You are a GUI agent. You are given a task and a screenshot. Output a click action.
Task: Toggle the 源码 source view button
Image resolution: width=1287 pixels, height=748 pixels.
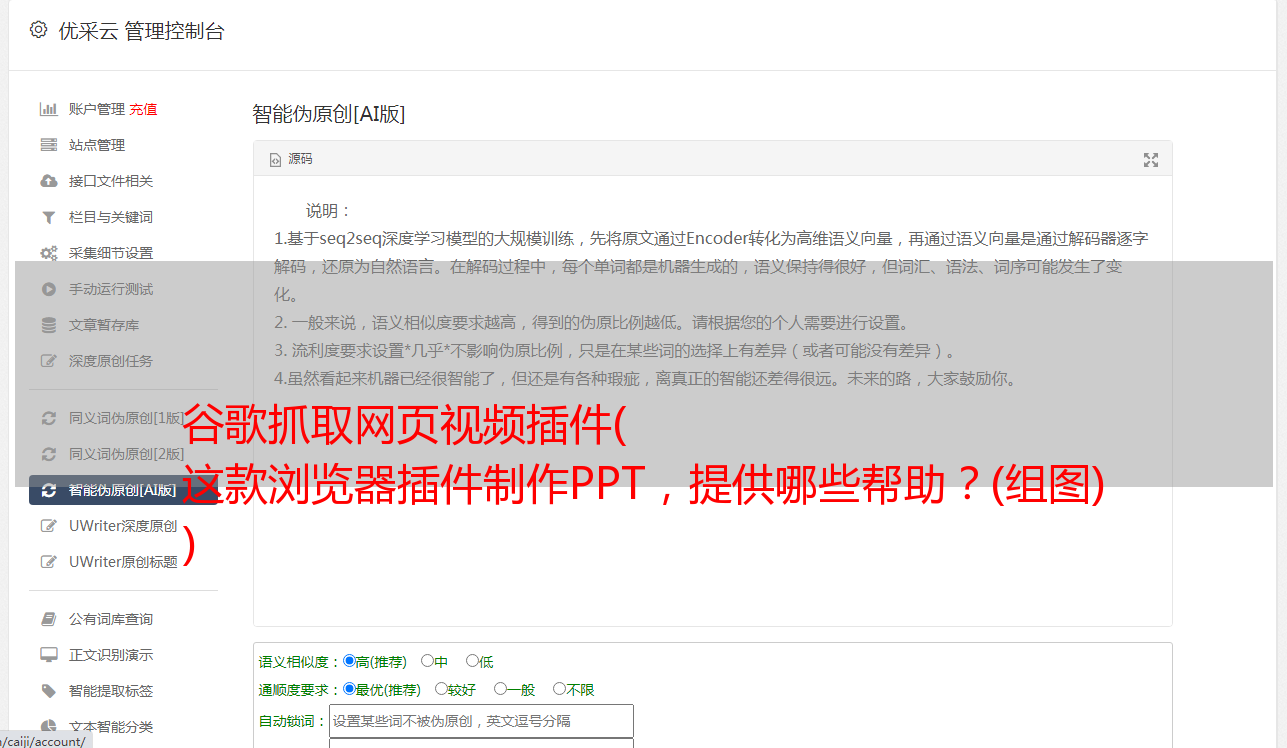pos(291,159)
